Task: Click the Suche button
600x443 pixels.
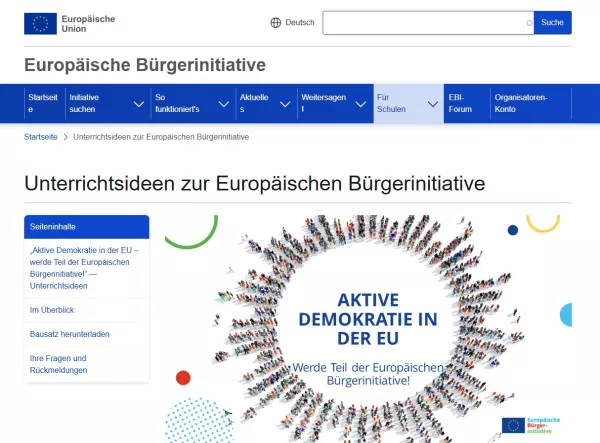Action: [x=553, y=23]
